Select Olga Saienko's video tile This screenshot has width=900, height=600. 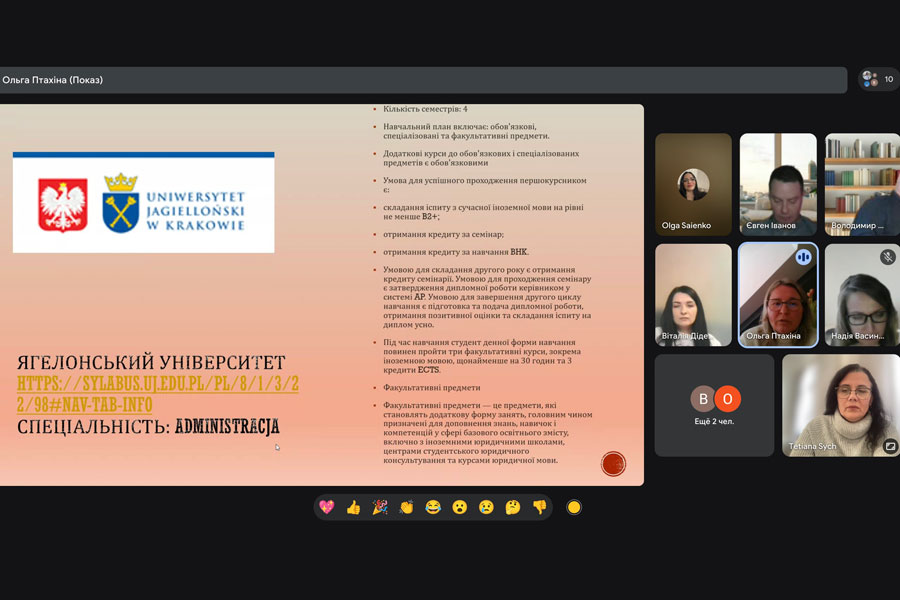click(693, 184)
